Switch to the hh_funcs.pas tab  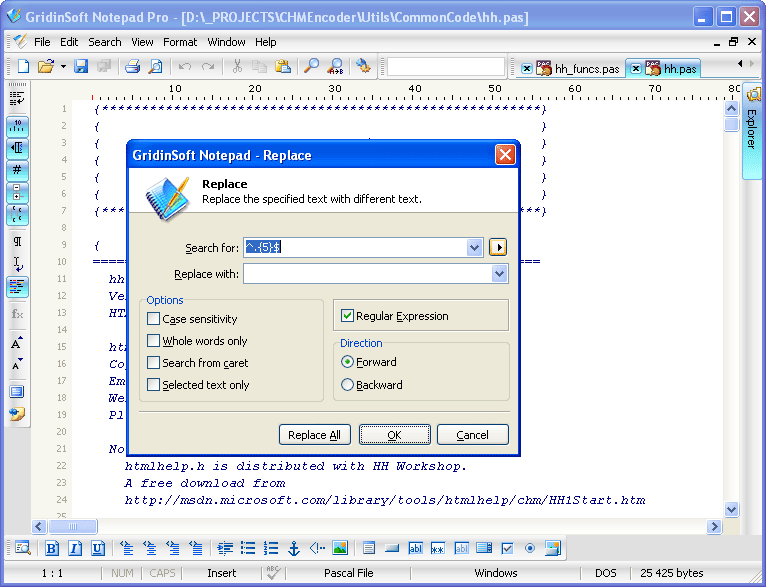click(x=587, y=69)
